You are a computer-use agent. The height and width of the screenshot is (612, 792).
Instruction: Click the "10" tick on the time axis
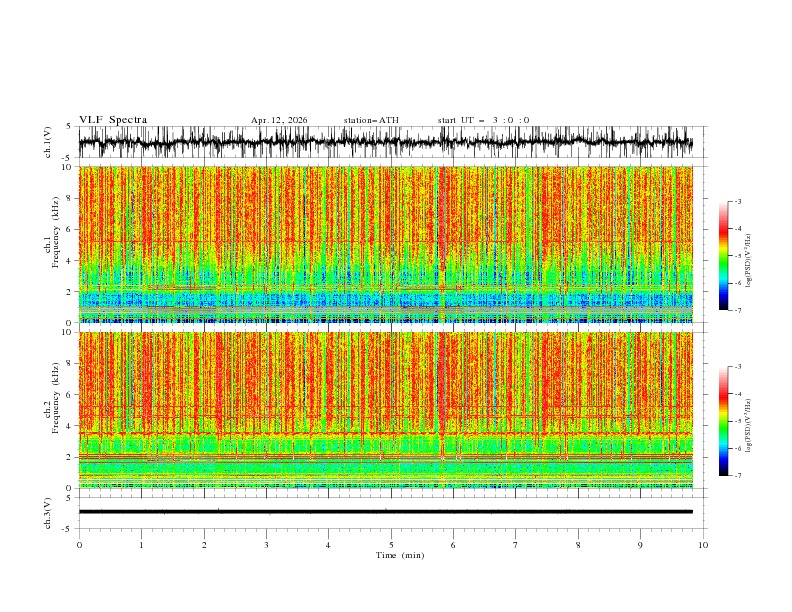pos(703,545)
